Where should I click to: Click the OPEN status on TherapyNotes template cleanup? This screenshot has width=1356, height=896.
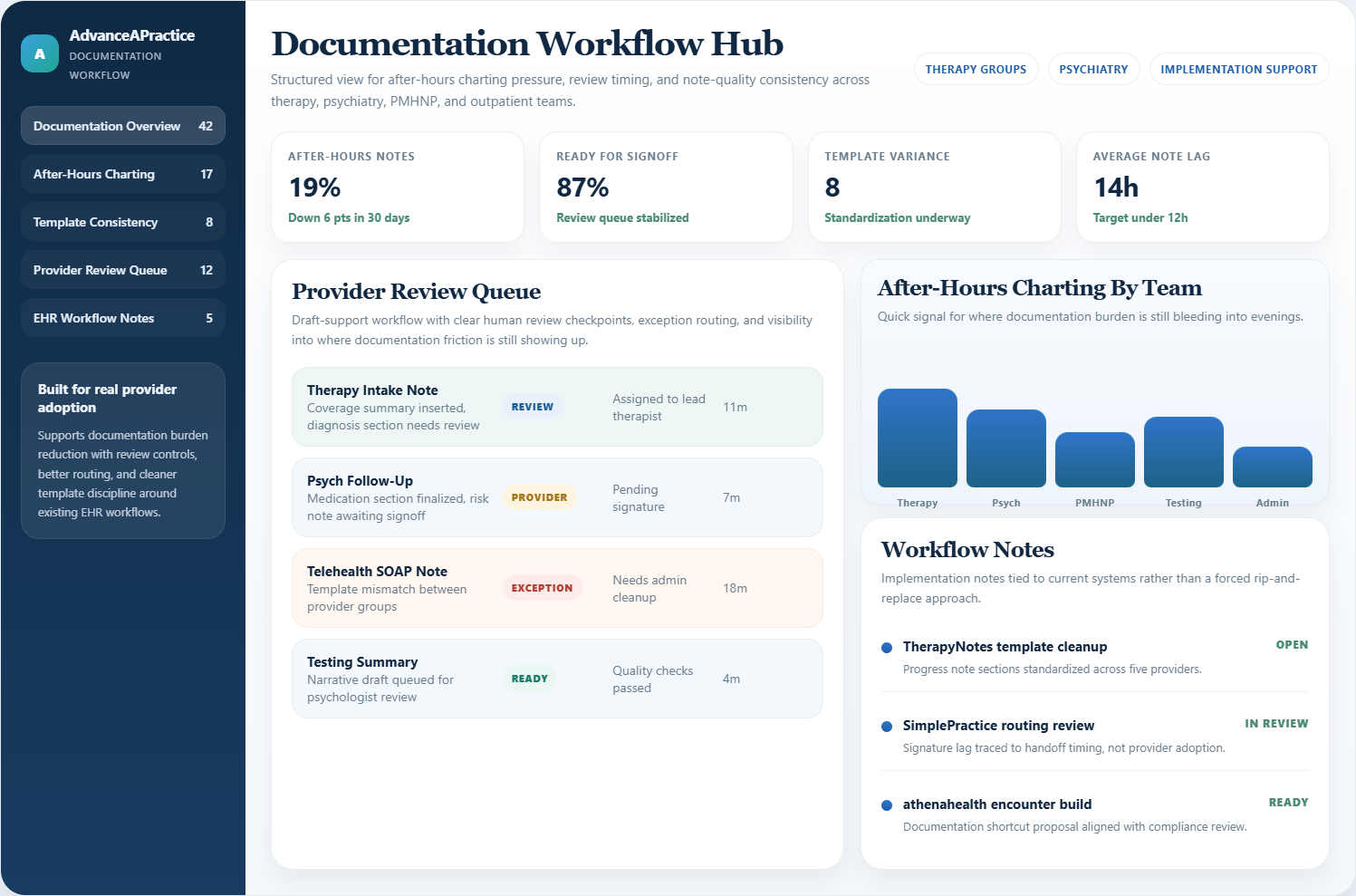point(1292,645)
